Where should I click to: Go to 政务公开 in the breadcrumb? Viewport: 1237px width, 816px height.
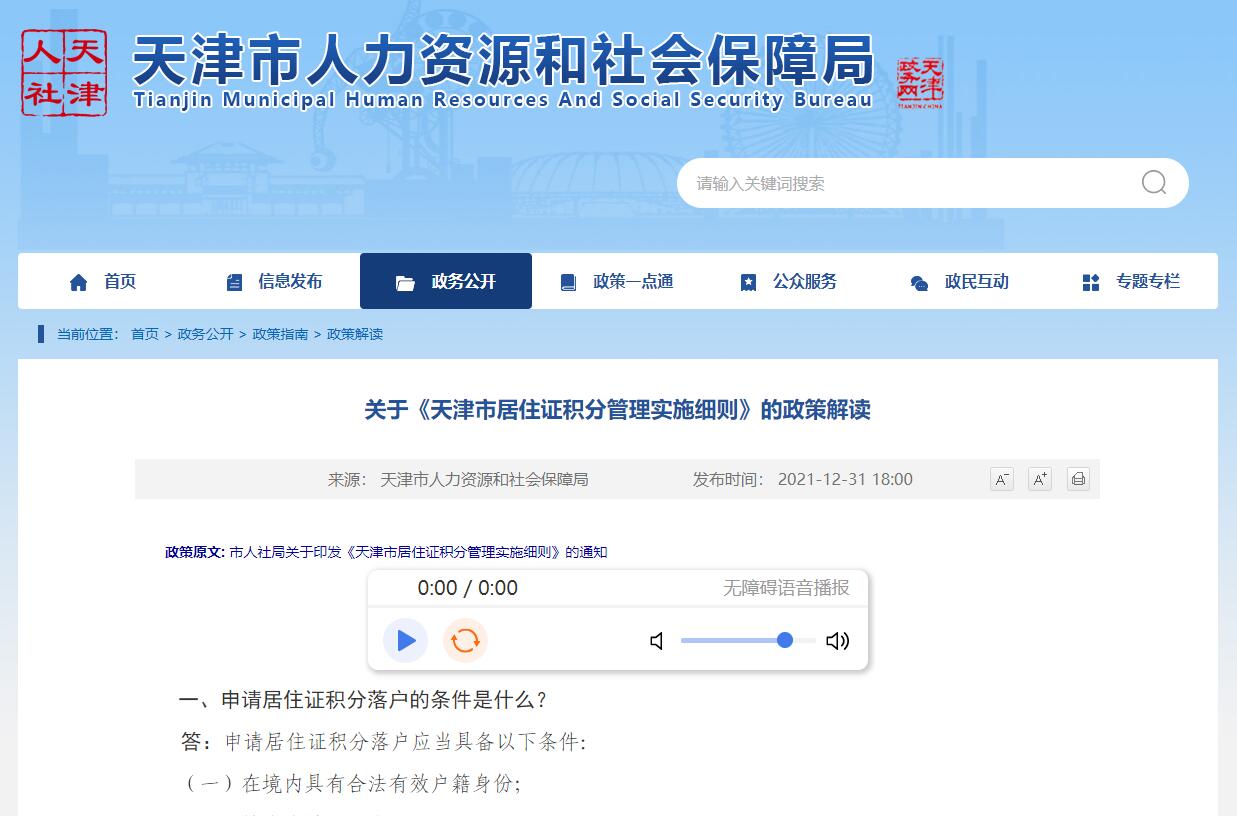(205, 334)
